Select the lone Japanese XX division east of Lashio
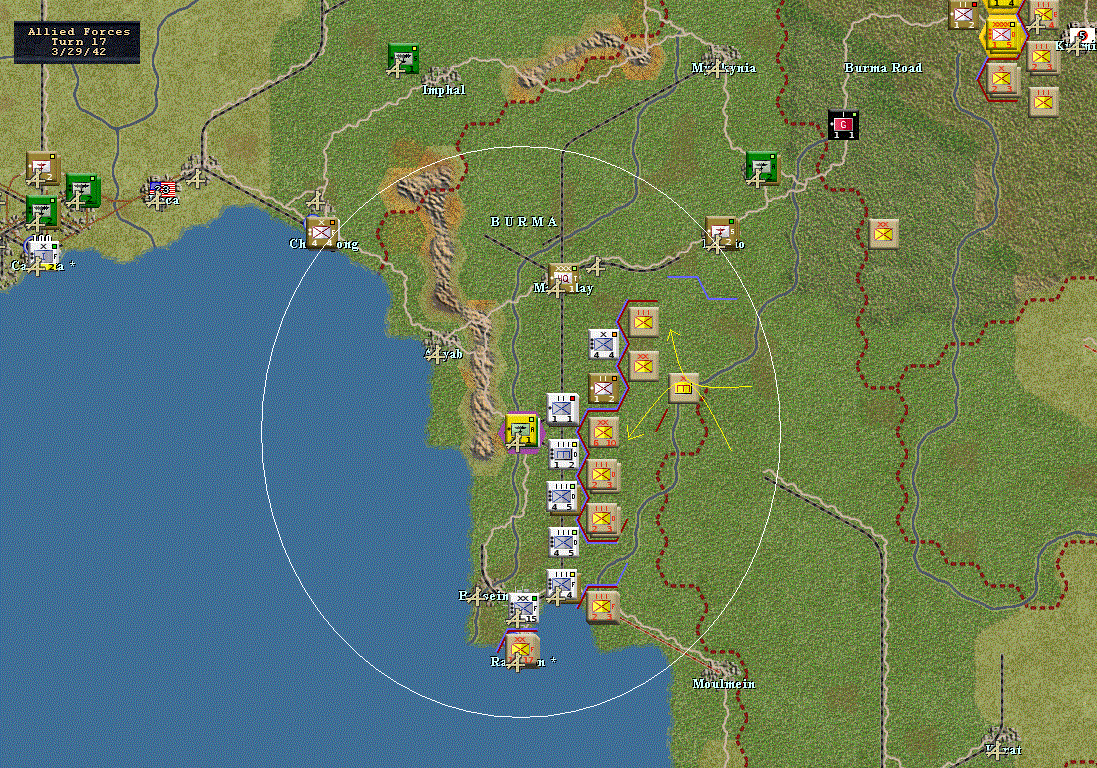This screenshot has height=768, width=1097. pos(884,234)
